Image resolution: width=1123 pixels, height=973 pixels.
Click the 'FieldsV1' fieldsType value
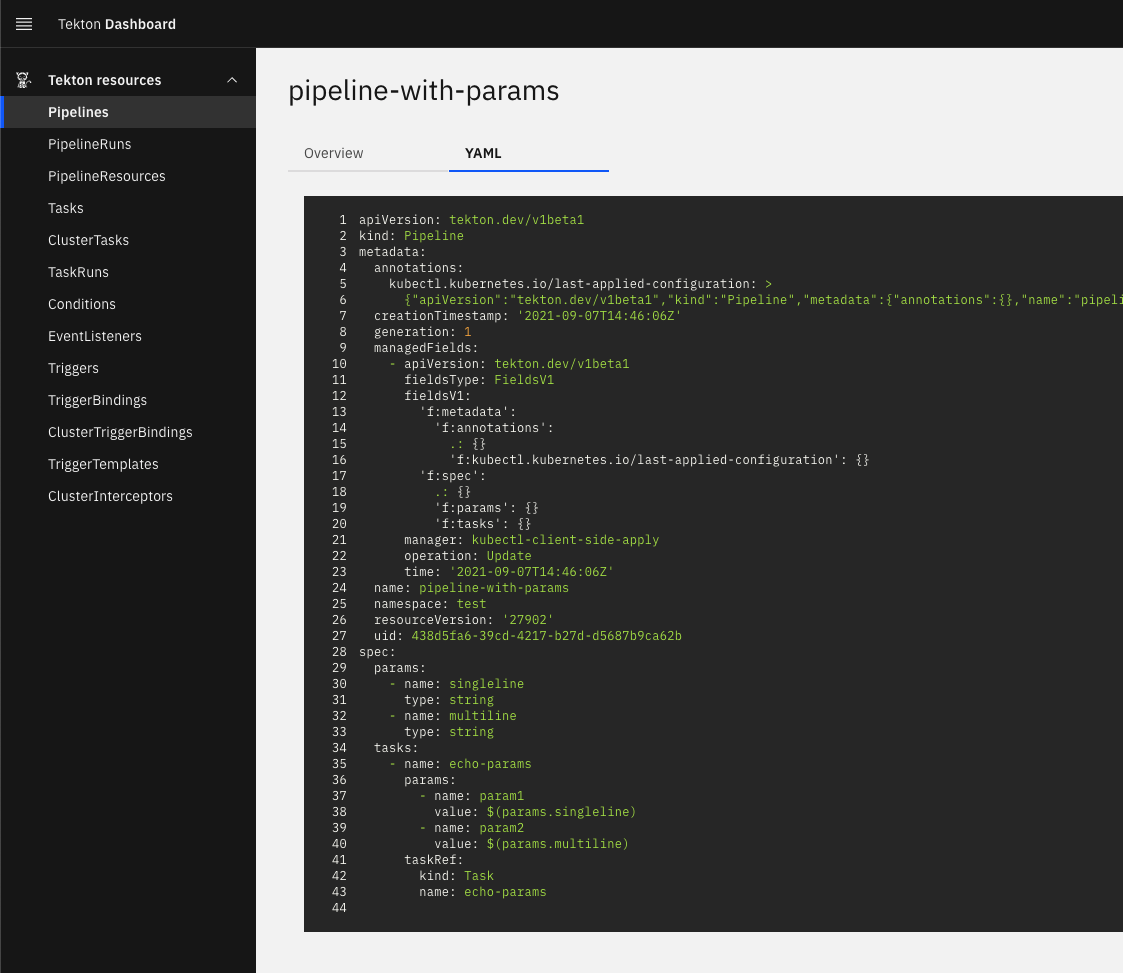click(524, 379)
